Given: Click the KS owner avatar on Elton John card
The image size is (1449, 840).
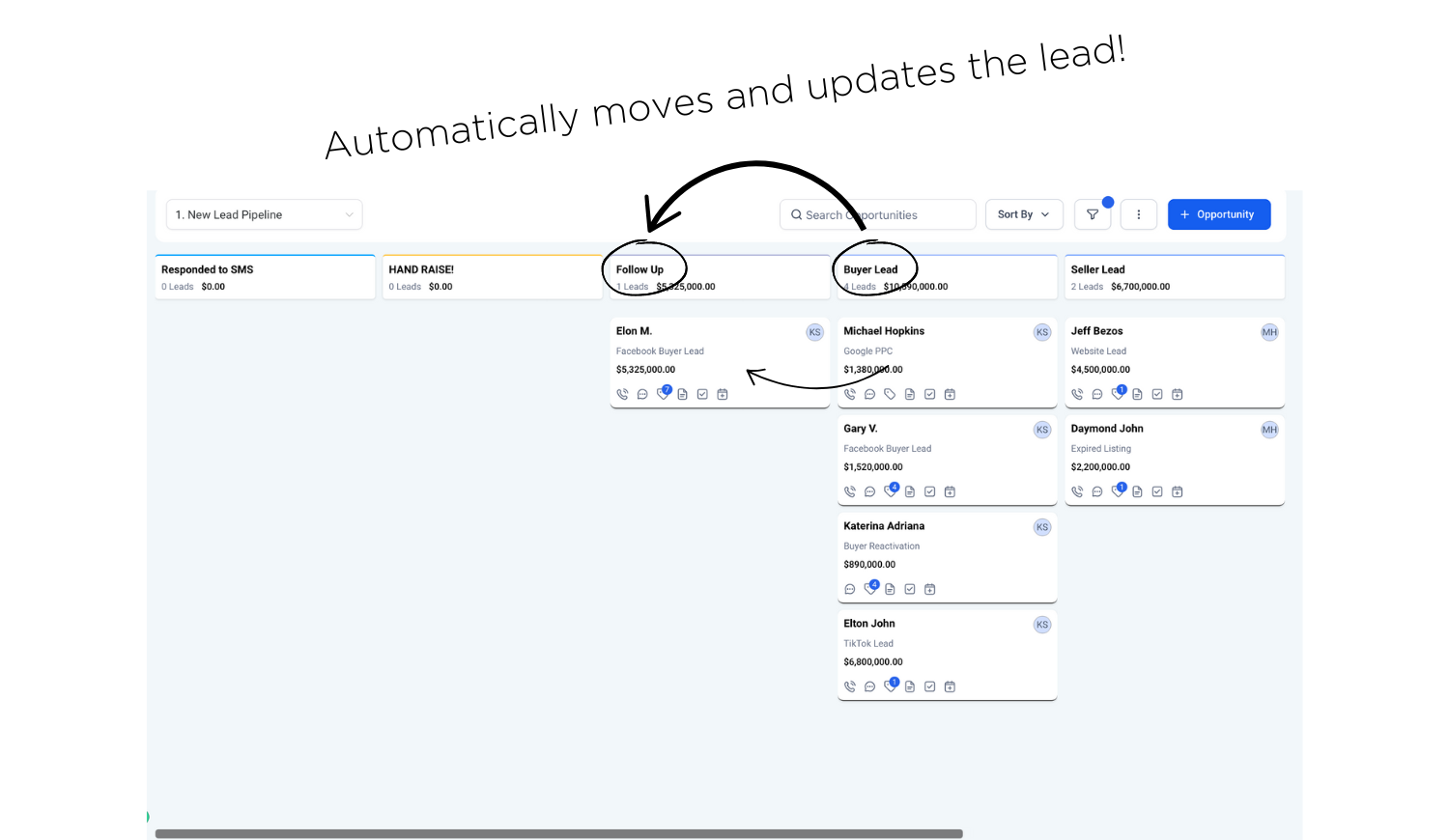Looking at the screenshot, I should pyautogui.click(x=1042, y=625).
